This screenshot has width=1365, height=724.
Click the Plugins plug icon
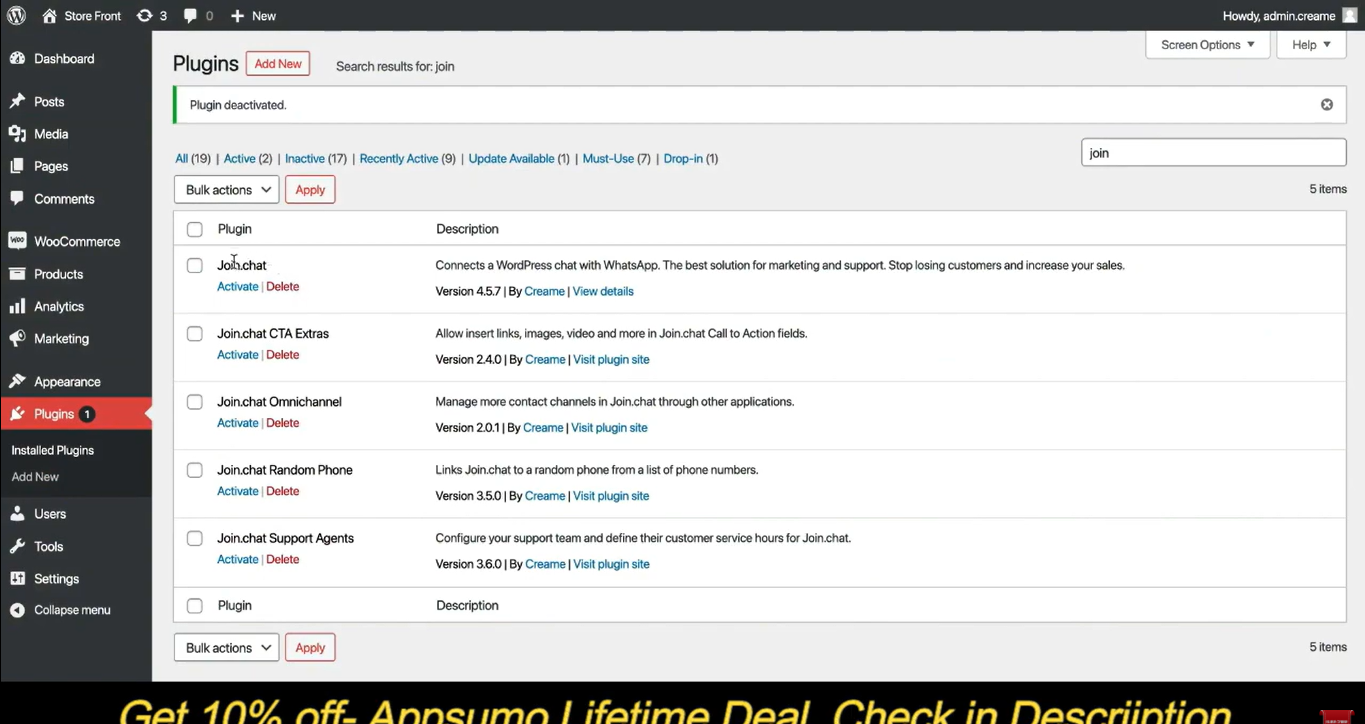click(x=17, y=414)
